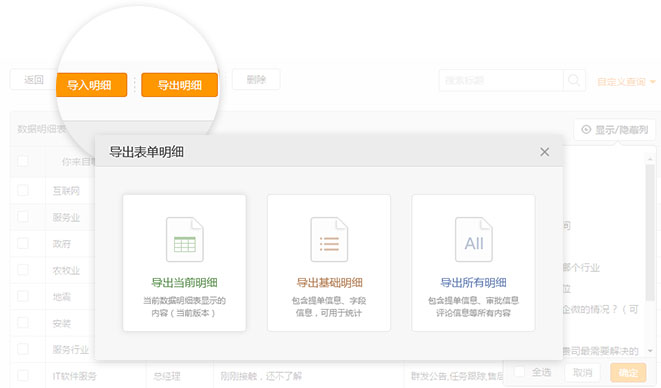This screenshot has width=661, height=388.
Task: Choose 导出所有明细 option
Action: [x=473, y=263]
